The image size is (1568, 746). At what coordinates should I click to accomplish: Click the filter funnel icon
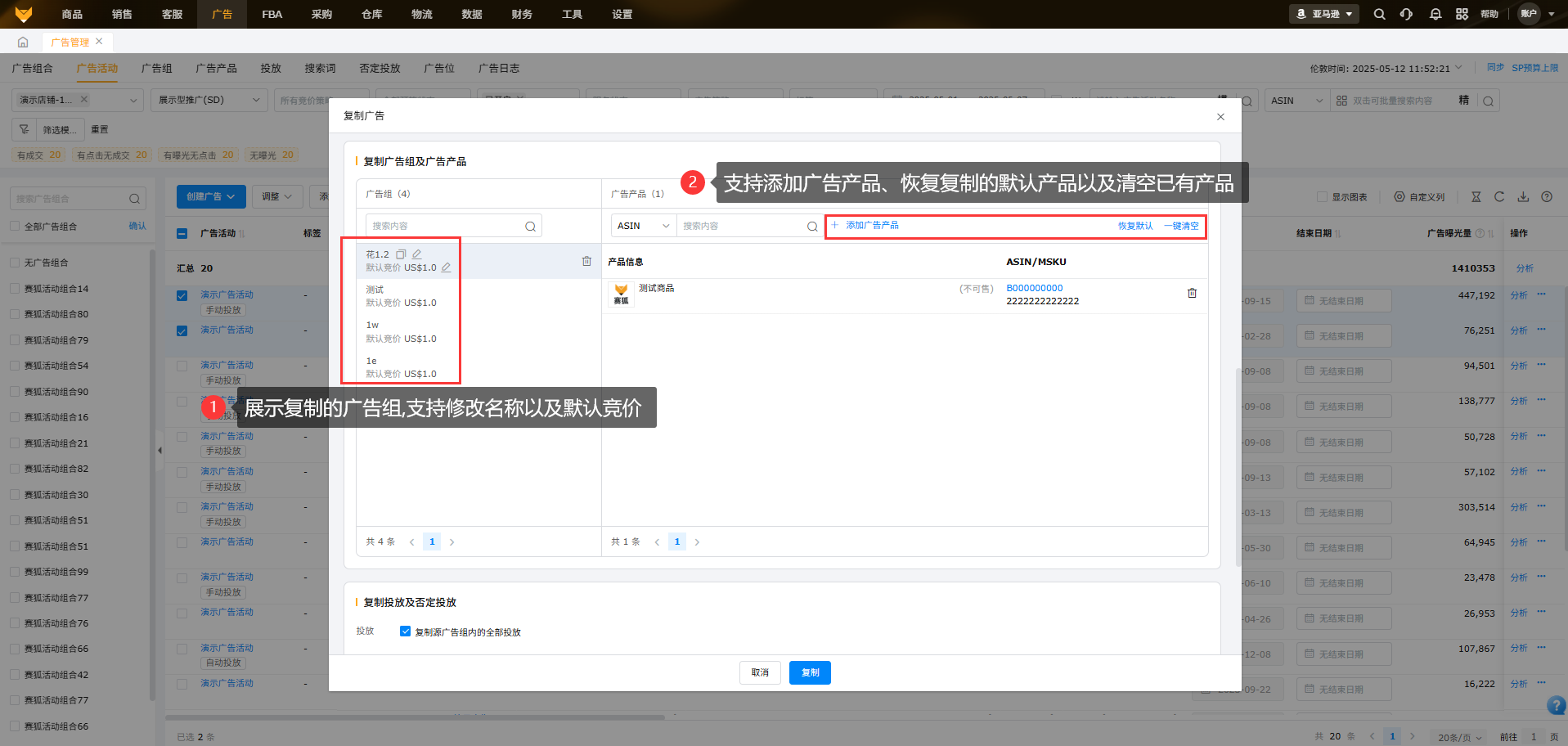(x=24, y=129)
